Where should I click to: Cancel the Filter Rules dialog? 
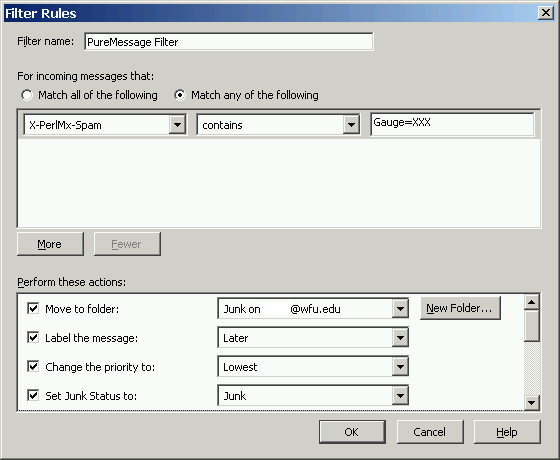pos(430,432)
